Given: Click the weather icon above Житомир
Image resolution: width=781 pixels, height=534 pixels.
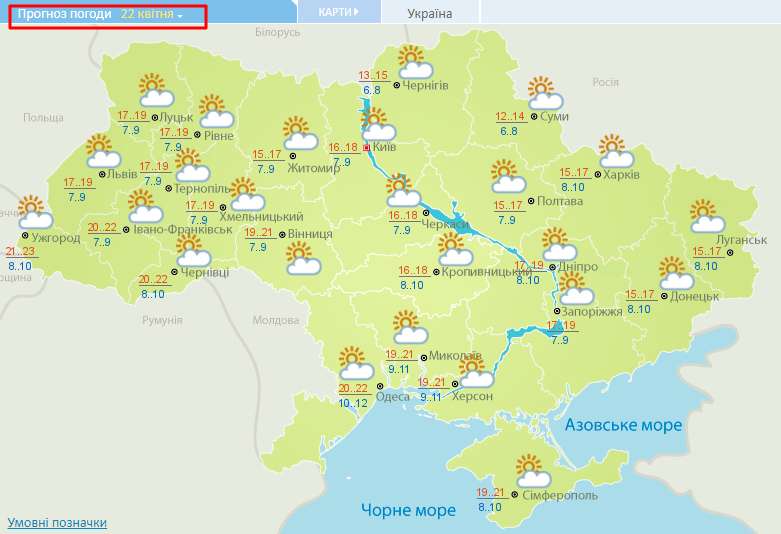Looking at the screenshot, I should point(299,133).
